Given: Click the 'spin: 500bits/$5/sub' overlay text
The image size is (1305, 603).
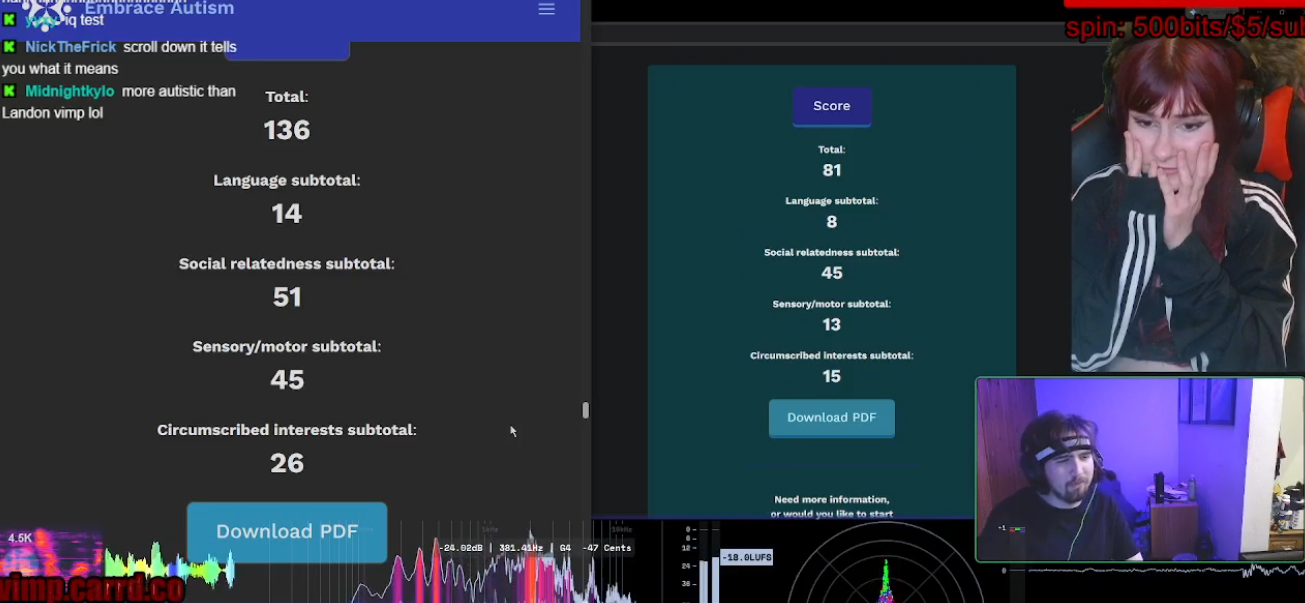Looking at the screenshot, I should (1185, 27).
